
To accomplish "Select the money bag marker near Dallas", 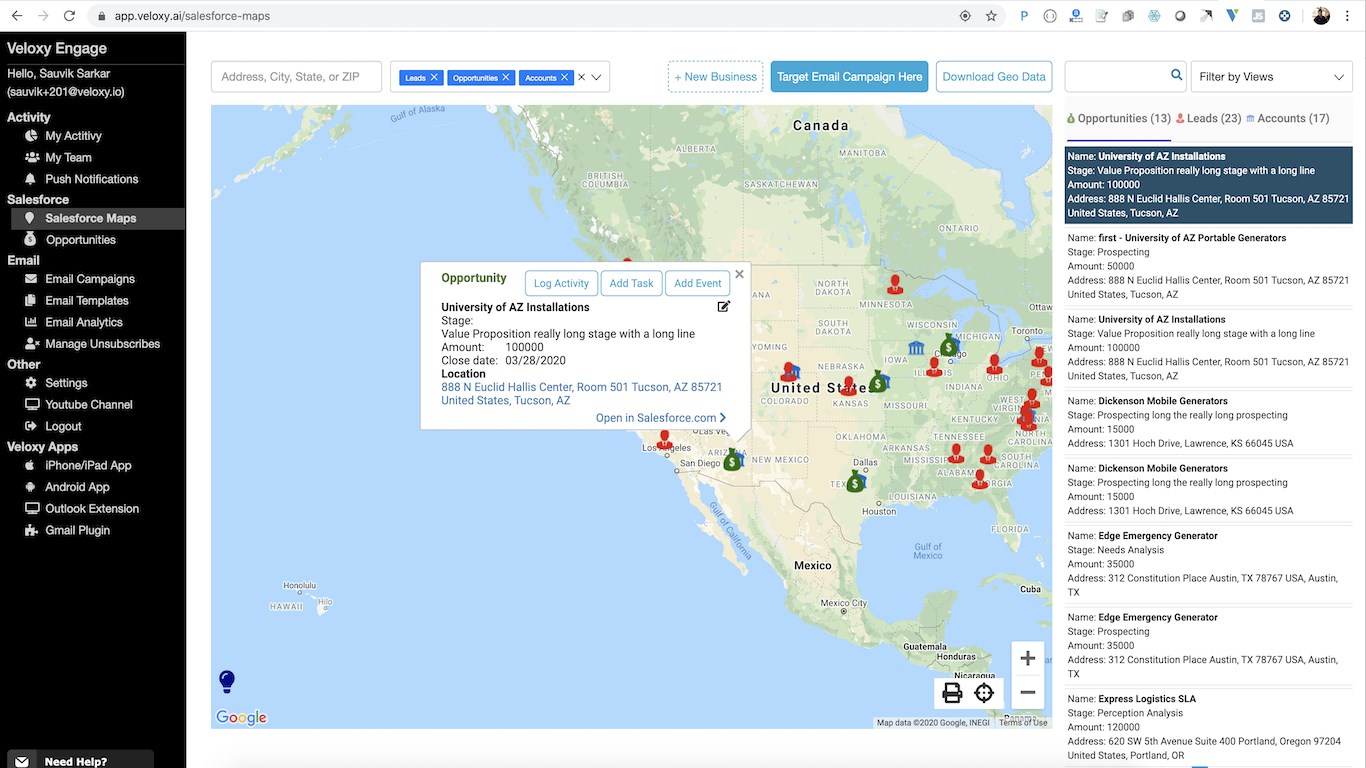I will (x=855, y=482).
